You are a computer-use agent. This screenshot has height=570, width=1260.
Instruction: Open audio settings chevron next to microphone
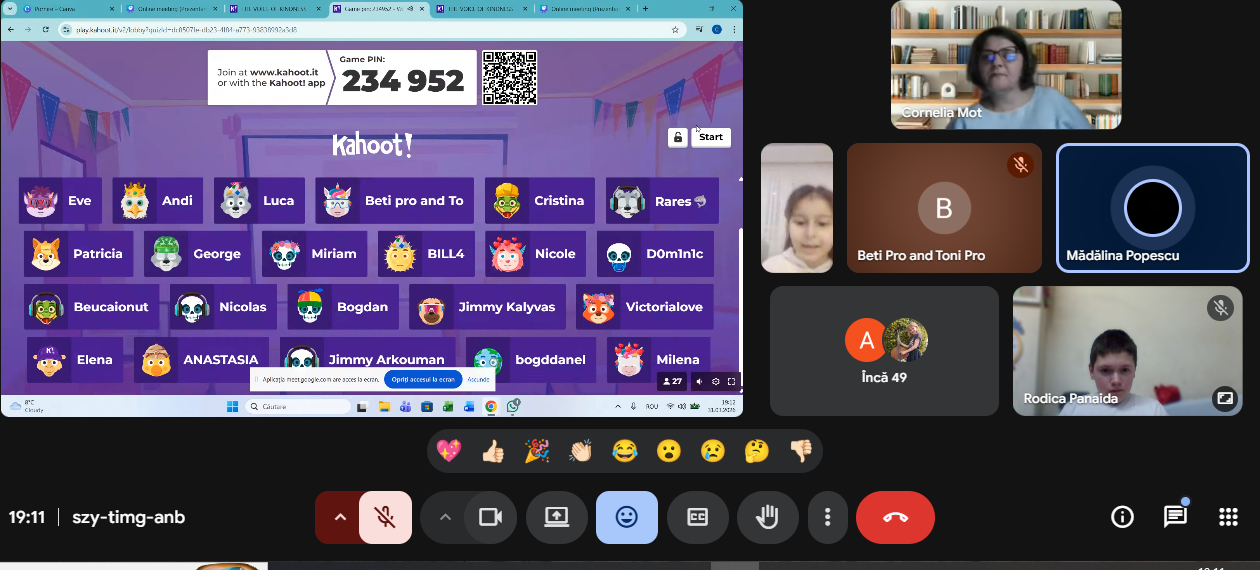(x=339, y=517)
